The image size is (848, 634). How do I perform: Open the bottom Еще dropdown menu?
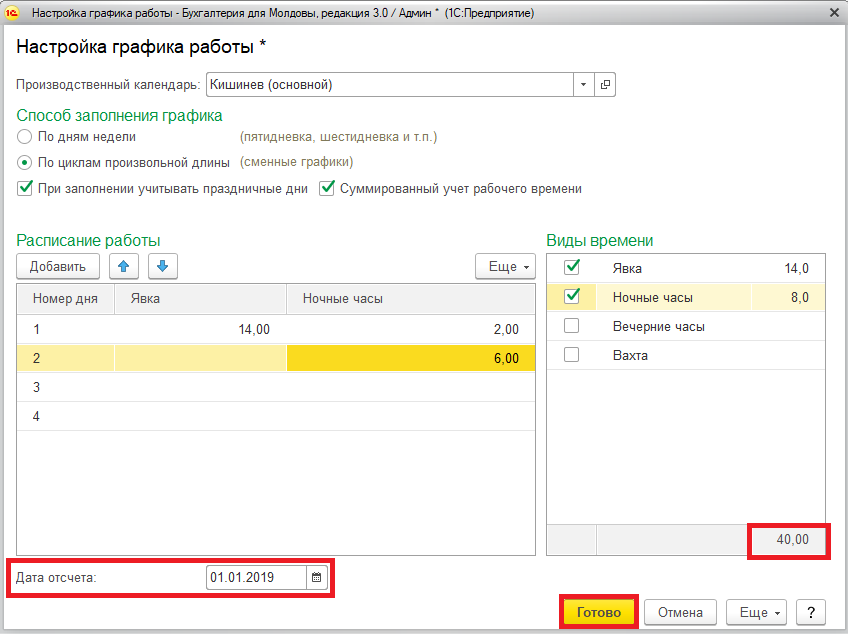click(x=759, y=612)
